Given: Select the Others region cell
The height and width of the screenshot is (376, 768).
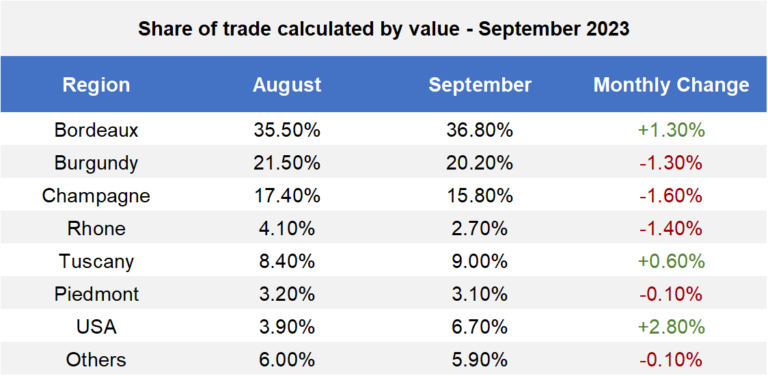Looking at the screenshot, I should click(x=96, y=360).
